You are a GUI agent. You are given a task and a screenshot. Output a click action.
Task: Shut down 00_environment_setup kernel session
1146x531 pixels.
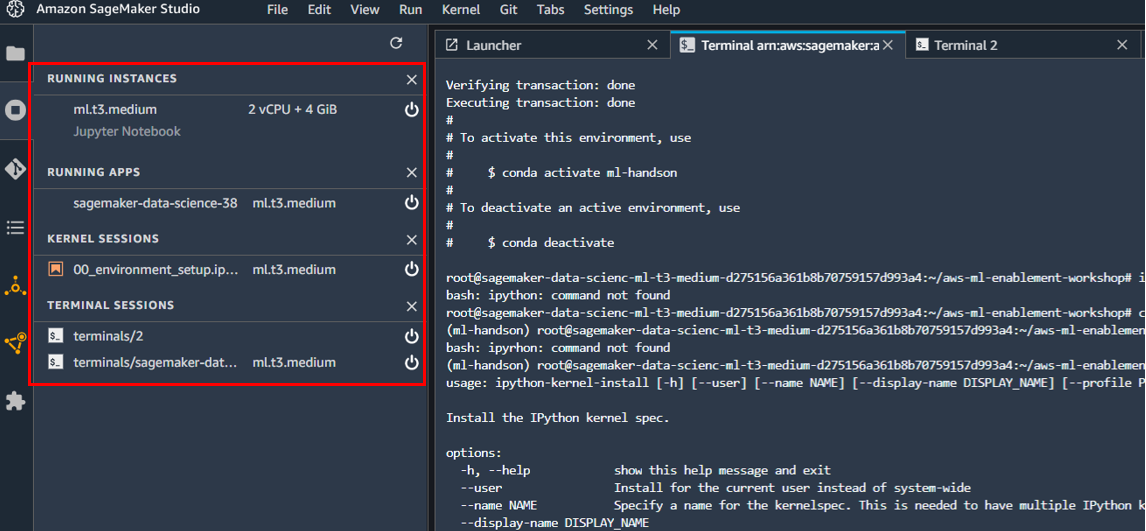(411, 270)
